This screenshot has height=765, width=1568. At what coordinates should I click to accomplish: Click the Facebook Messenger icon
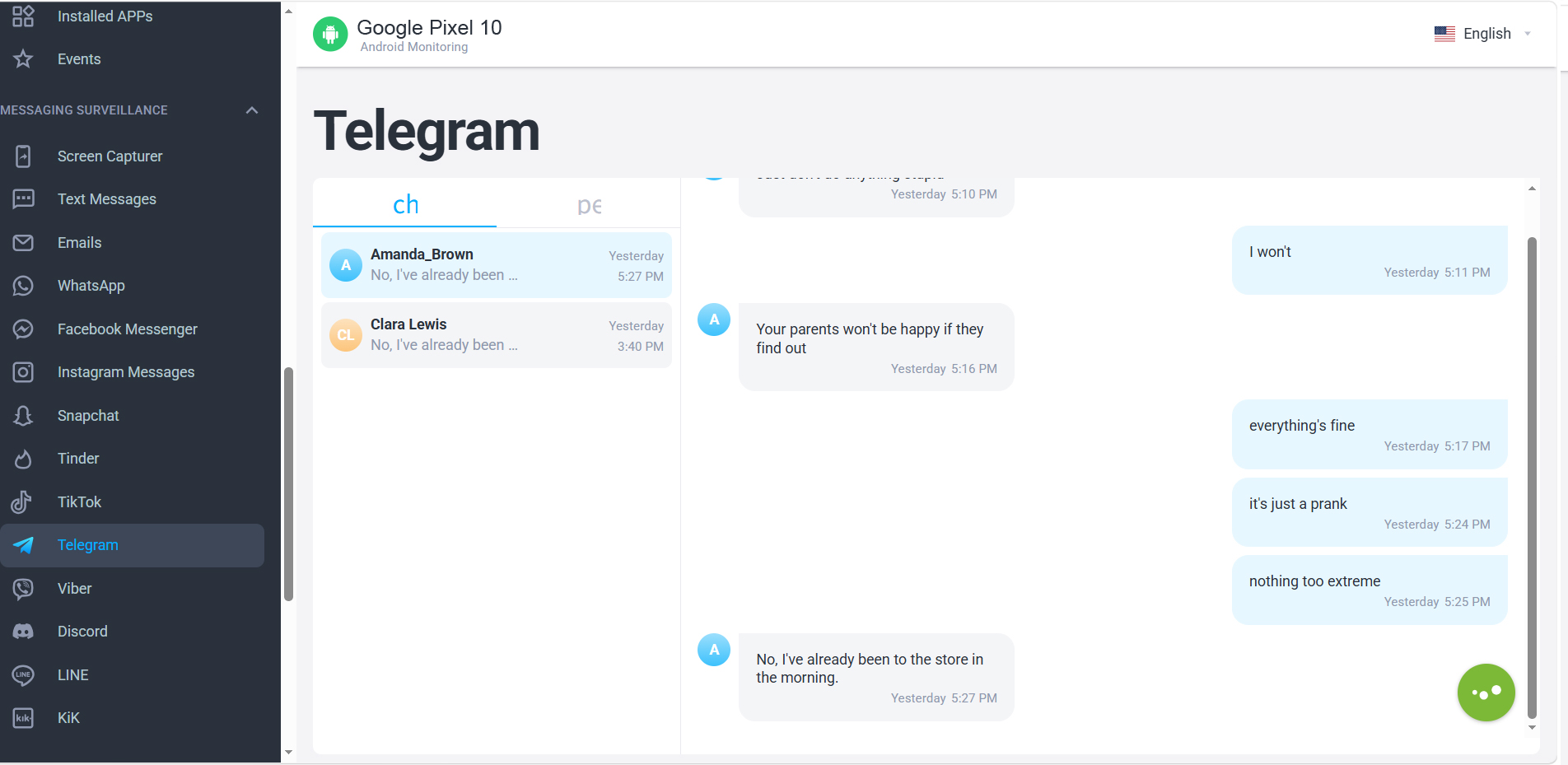23,329
